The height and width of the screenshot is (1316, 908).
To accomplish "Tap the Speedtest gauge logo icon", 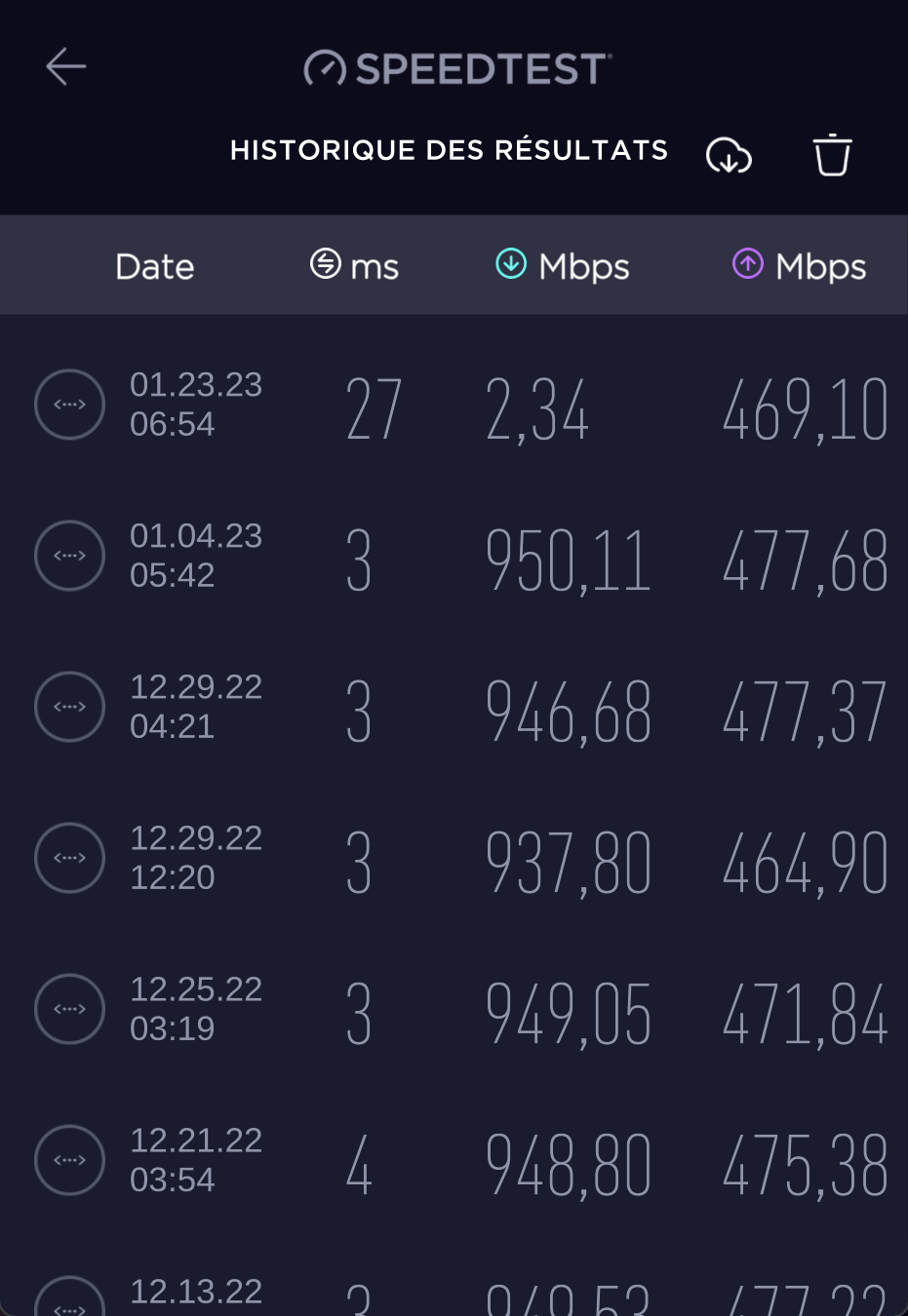I will [325, 68].
